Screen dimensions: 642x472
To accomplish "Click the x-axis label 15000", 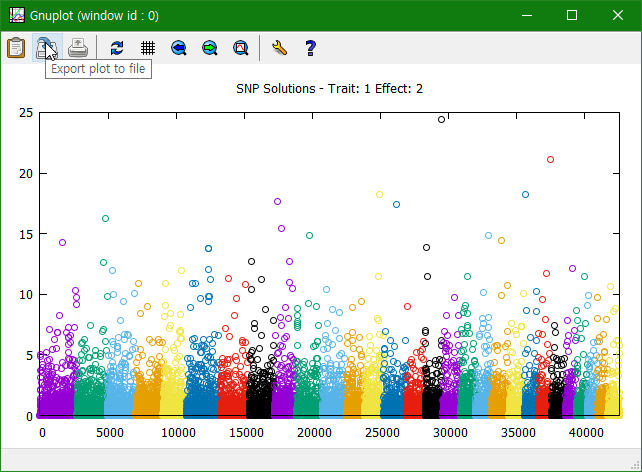I will click(x=246, y=433).
